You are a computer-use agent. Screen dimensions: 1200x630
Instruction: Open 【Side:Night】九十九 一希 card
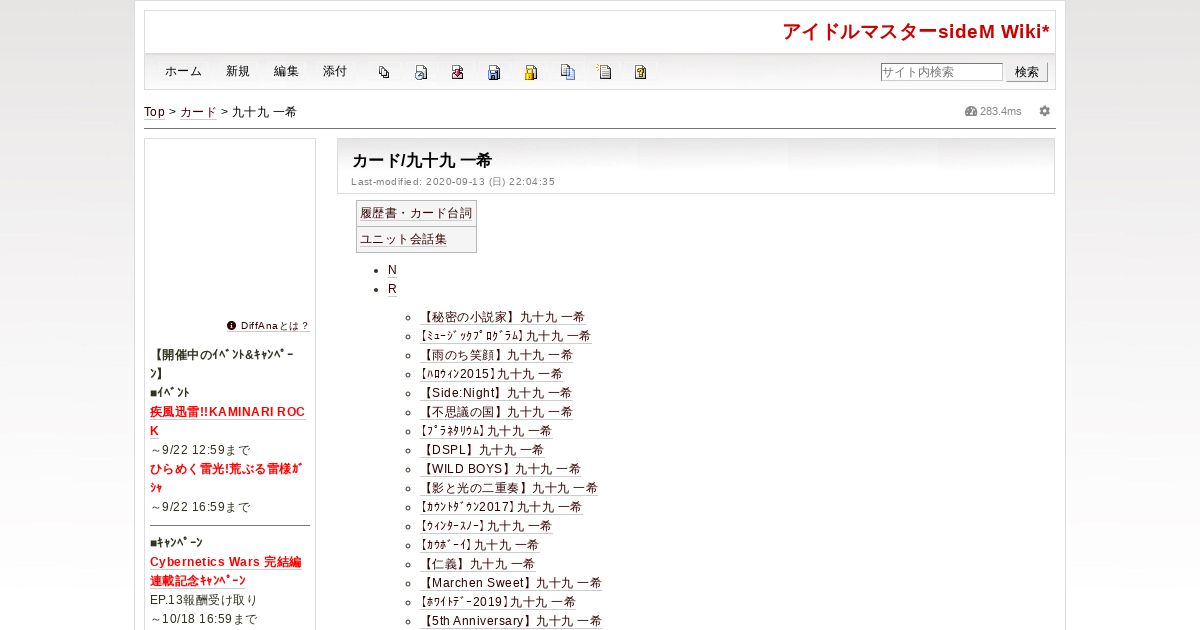pos(496,393)
